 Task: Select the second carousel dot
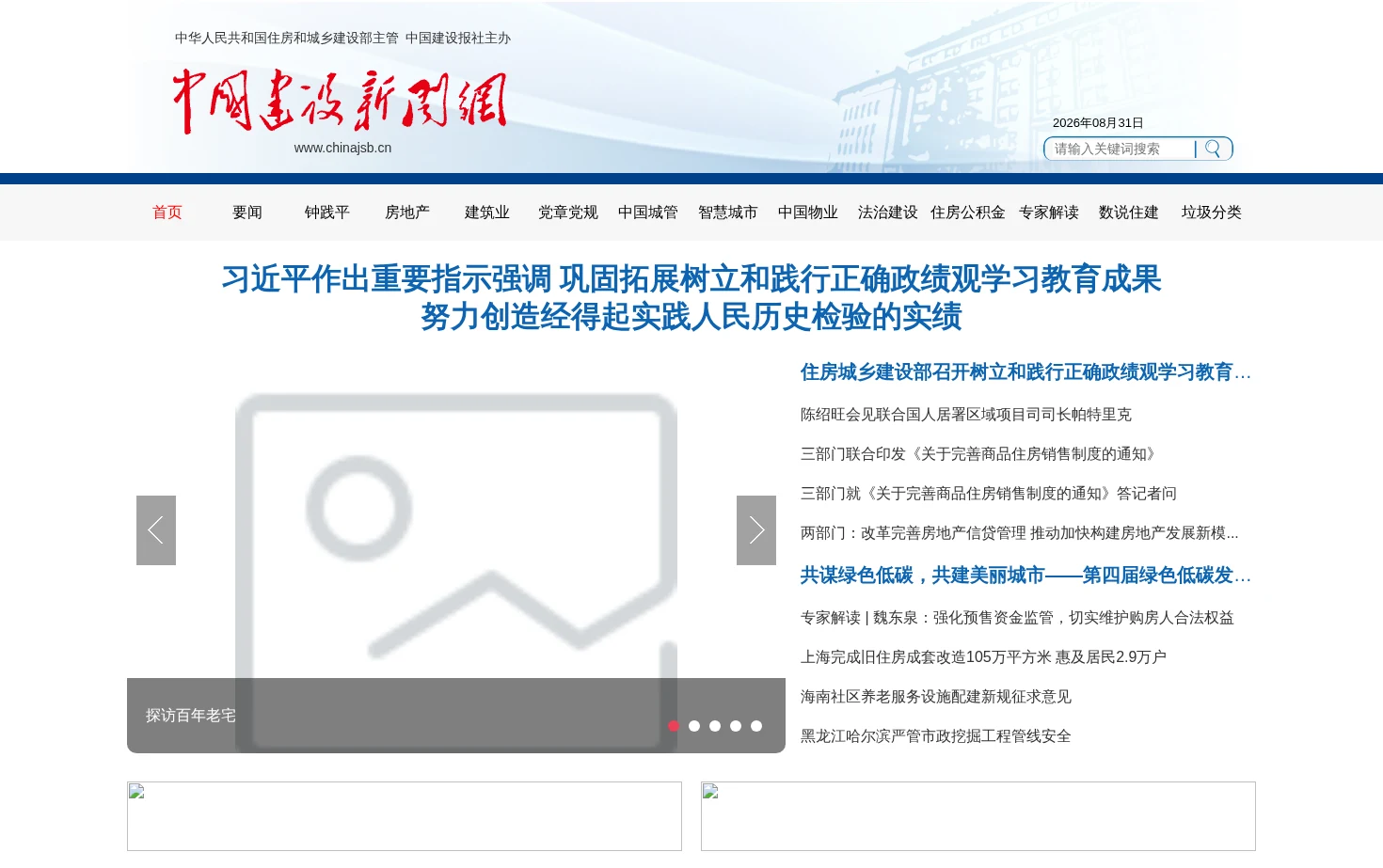click(x=694, y=726)
